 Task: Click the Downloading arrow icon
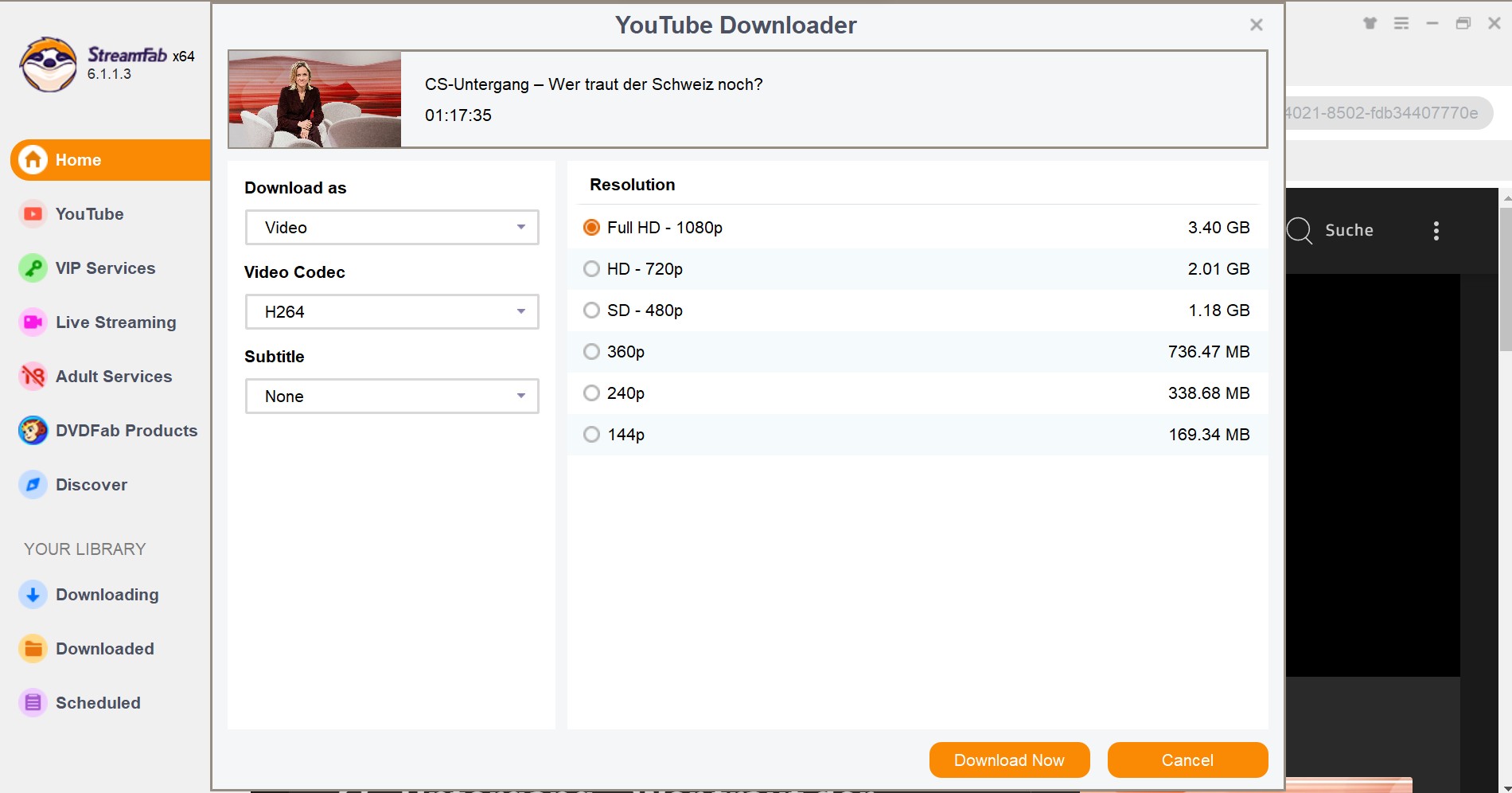pyautogui.click(x=33, y=595)
